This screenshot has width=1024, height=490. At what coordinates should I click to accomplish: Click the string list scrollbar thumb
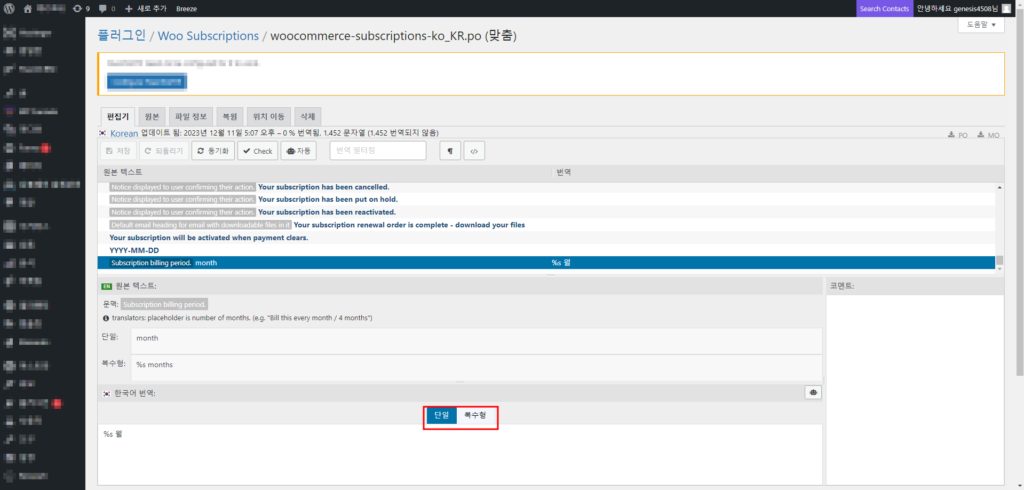click(x=999, y=261)
